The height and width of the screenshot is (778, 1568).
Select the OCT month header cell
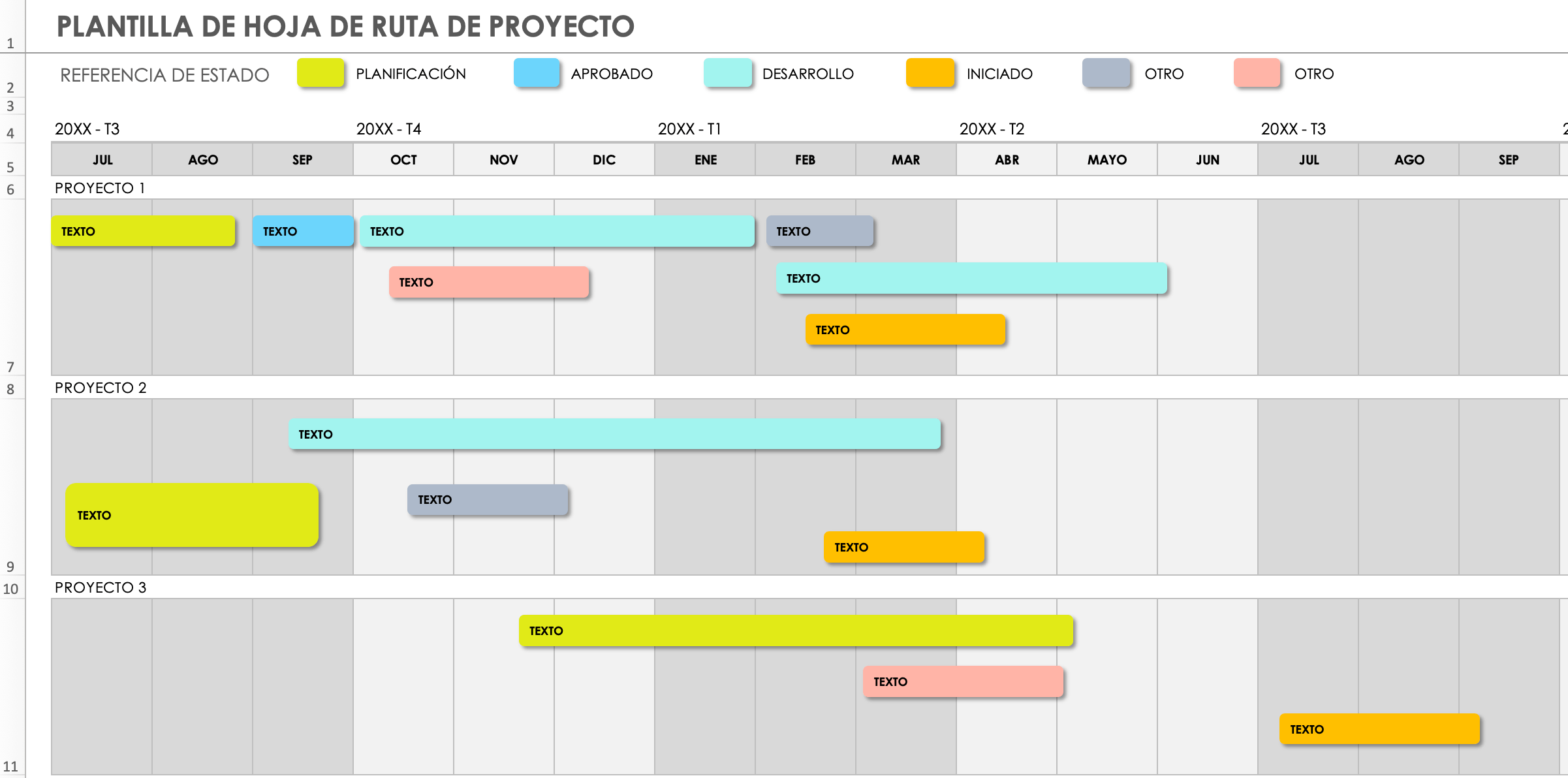[x=403, y=160]
